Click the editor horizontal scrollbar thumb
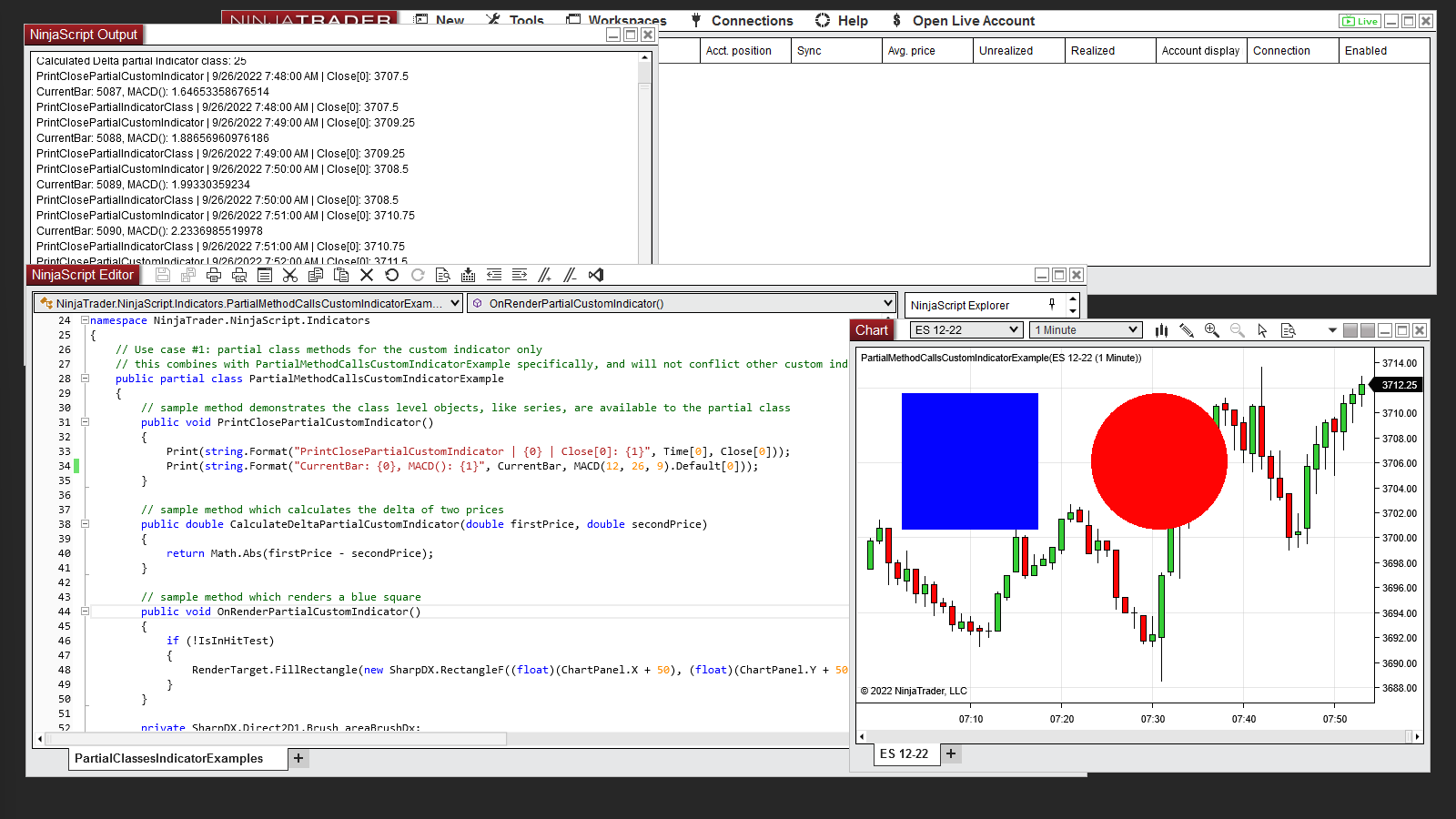 pyautogui.click(x=277, y=739)
